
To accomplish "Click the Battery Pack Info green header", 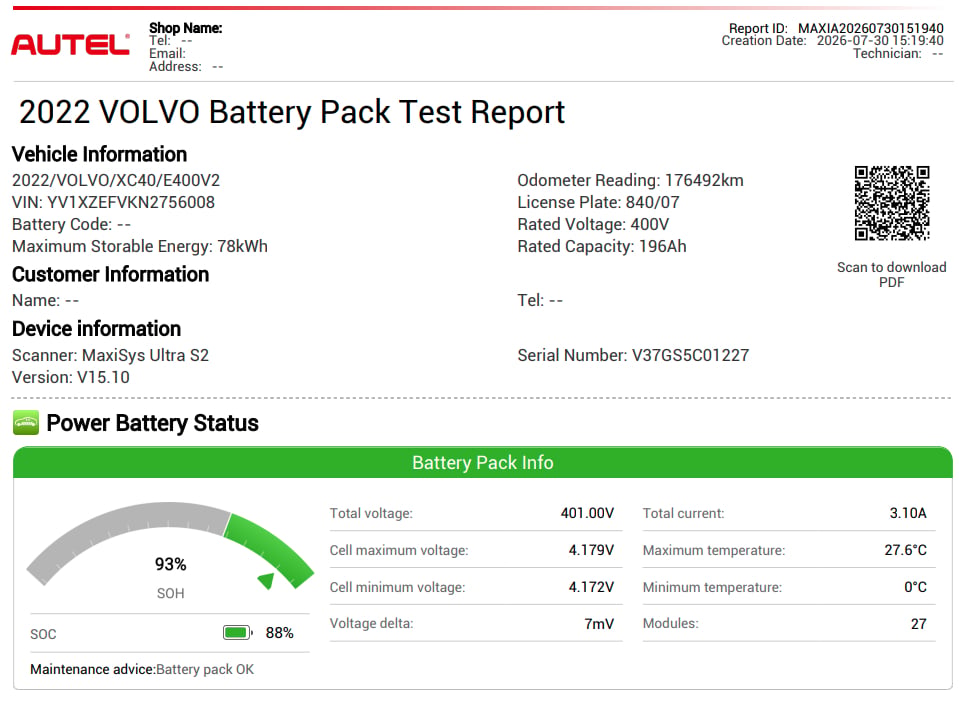I will click(x=483, y=463).
